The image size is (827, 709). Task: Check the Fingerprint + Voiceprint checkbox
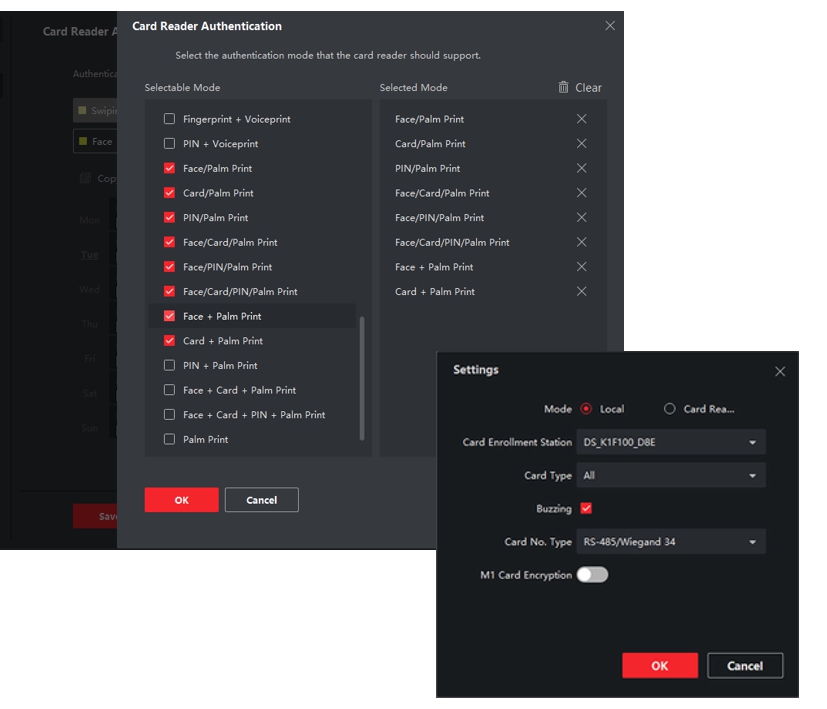pos(169,119)
